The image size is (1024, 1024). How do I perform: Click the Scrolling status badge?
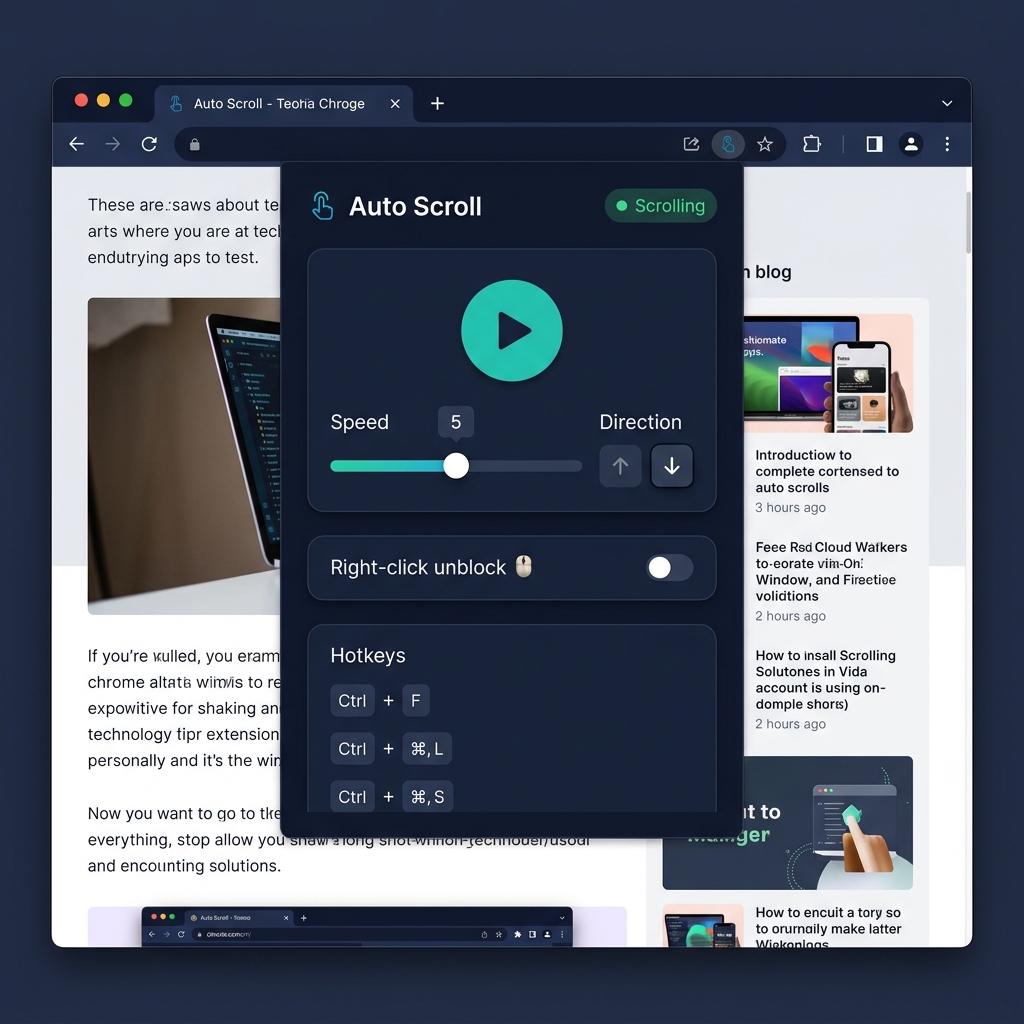click(x=660, y=206)
